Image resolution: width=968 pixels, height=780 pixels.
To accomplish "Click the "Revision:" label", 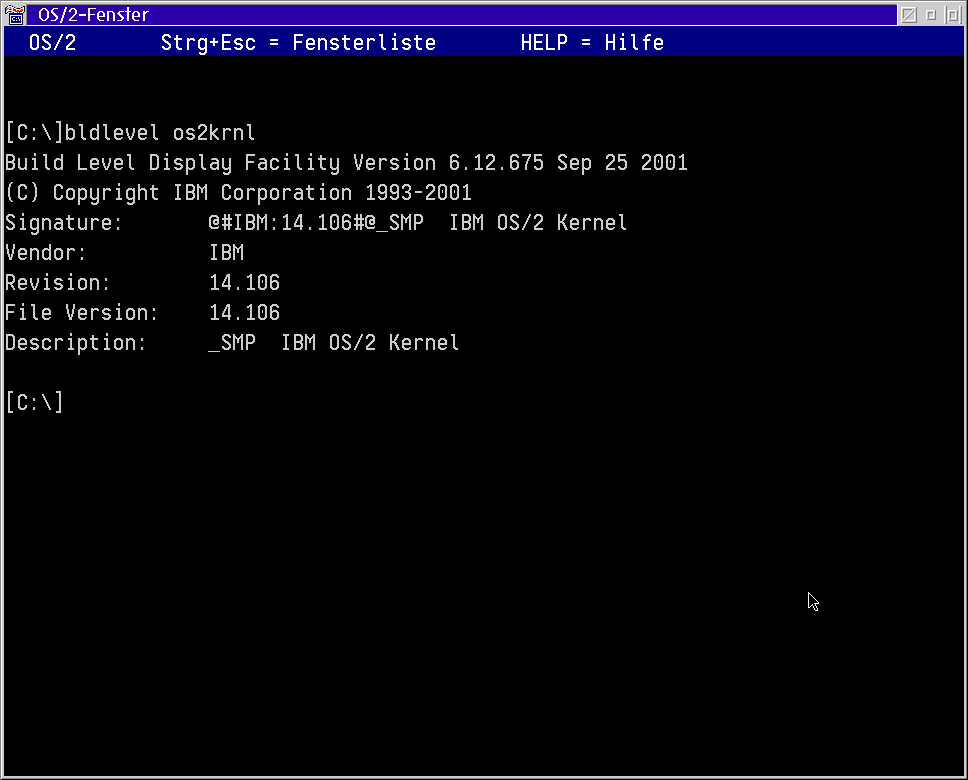I will (x=57, y=283).
